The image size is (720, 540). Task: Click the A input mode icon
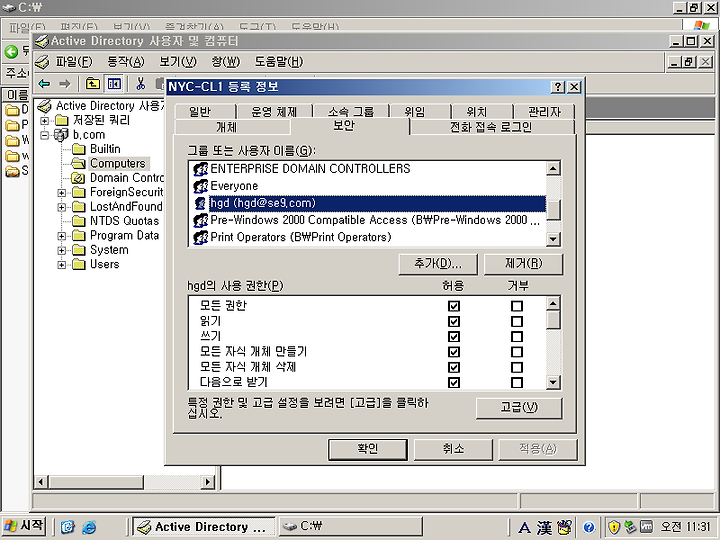(x=524, y=528)
